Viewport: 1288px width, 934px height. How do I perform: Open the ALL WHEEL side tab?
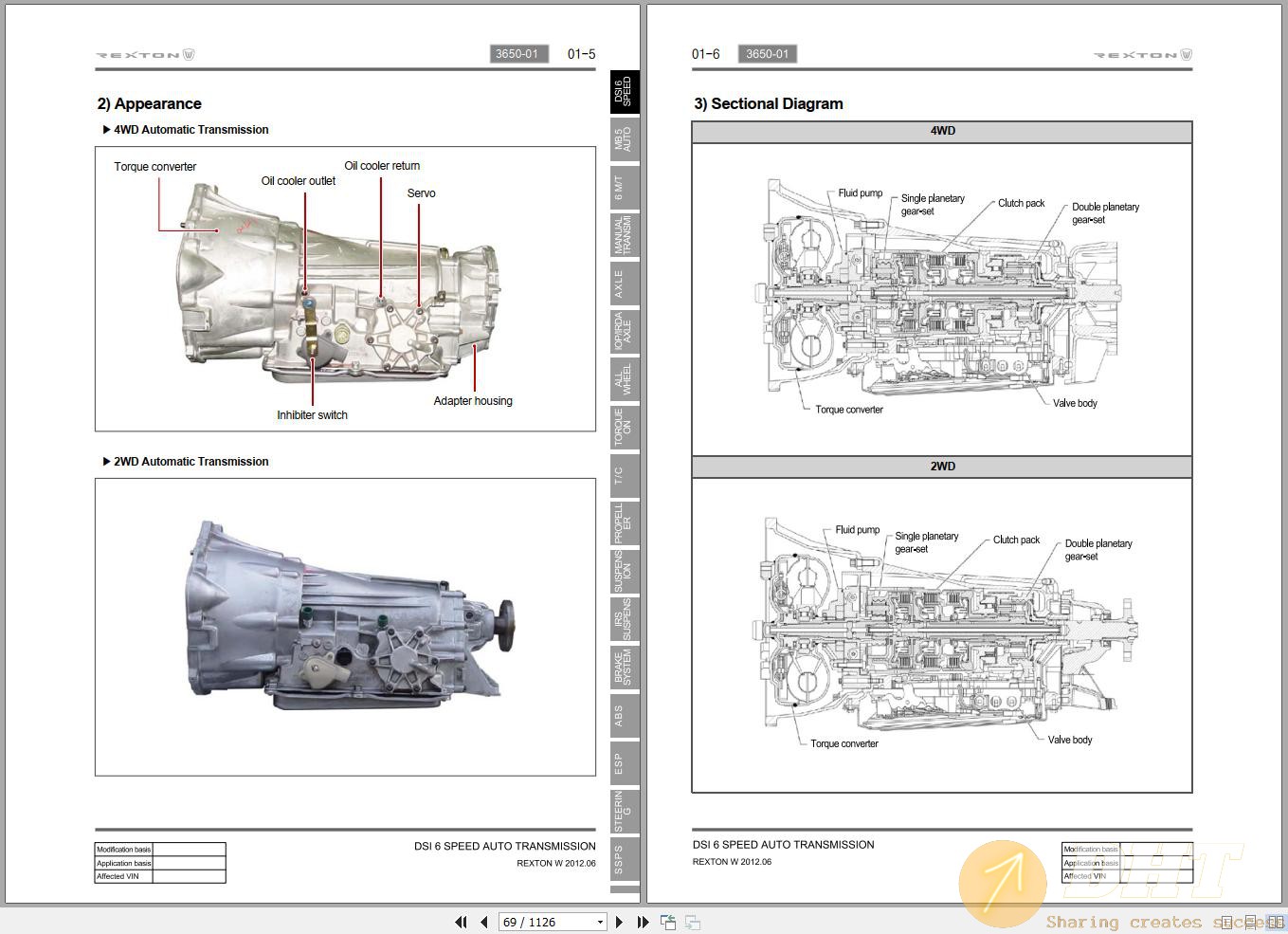click(625, 379)
